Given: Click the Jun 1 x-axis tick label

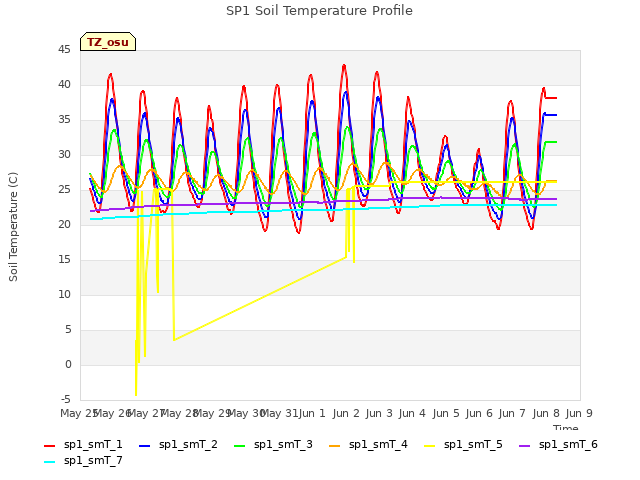Looking at the screenshot, I should pos(312,413).
